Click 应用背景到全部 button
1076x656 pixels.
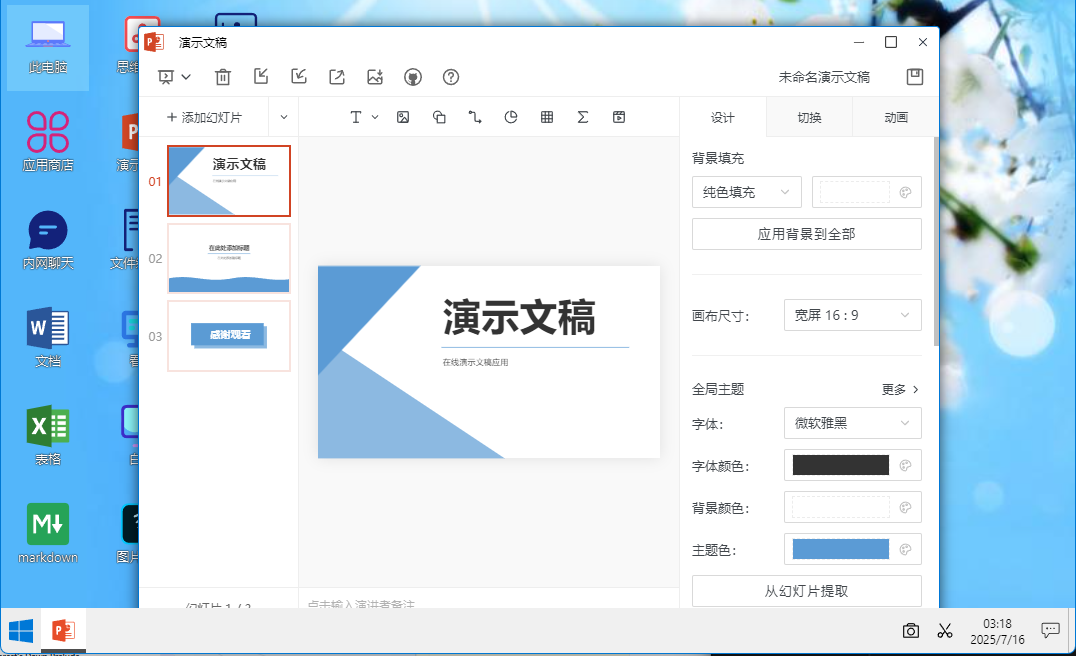(806, 234)
